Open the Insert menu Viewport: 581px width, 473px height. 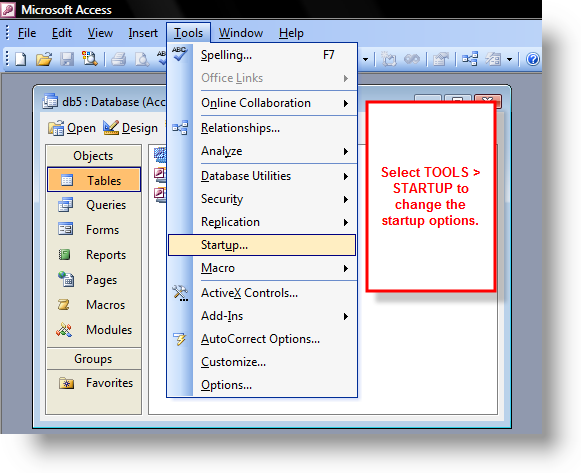click(x=143, y=33)
